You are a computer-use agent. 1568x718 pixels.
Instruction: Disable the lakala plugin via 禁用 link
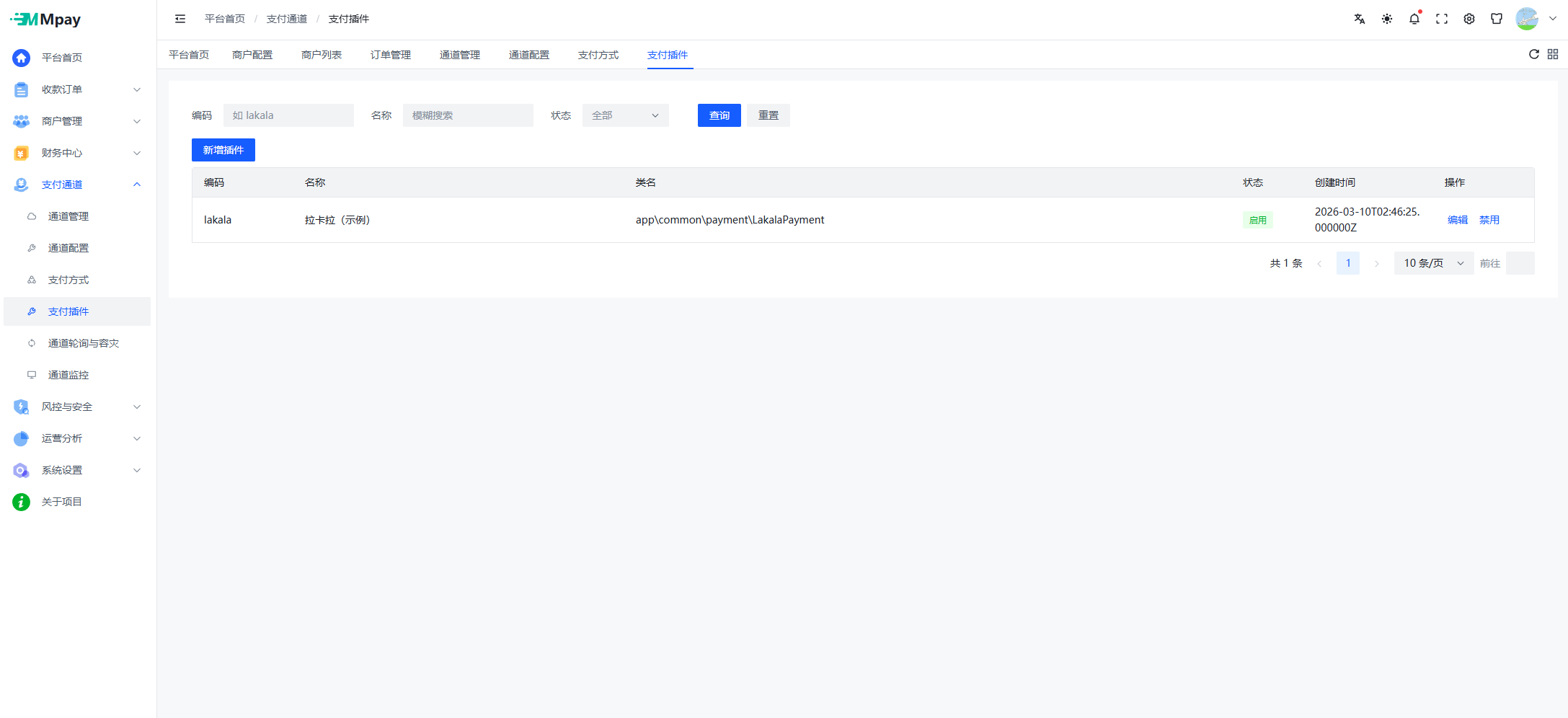click(x=1489, y=220)
